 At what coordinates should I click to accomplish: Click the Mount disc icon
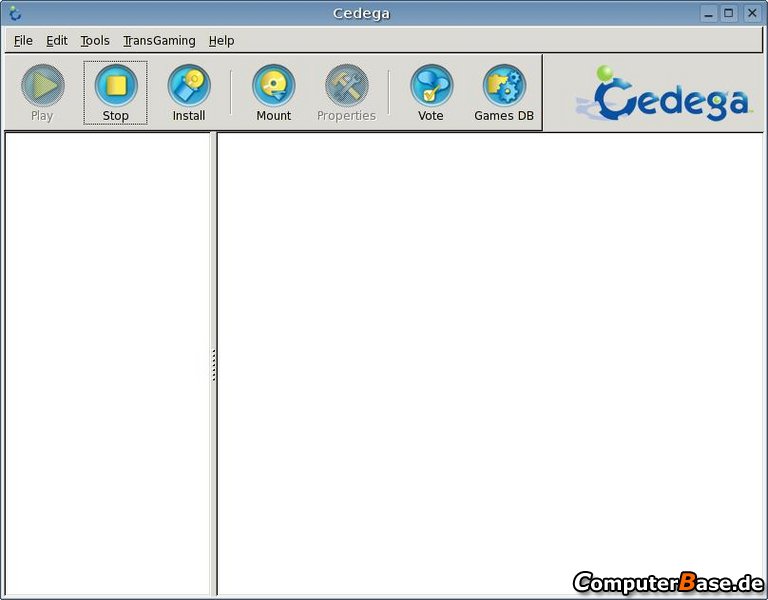274,86
